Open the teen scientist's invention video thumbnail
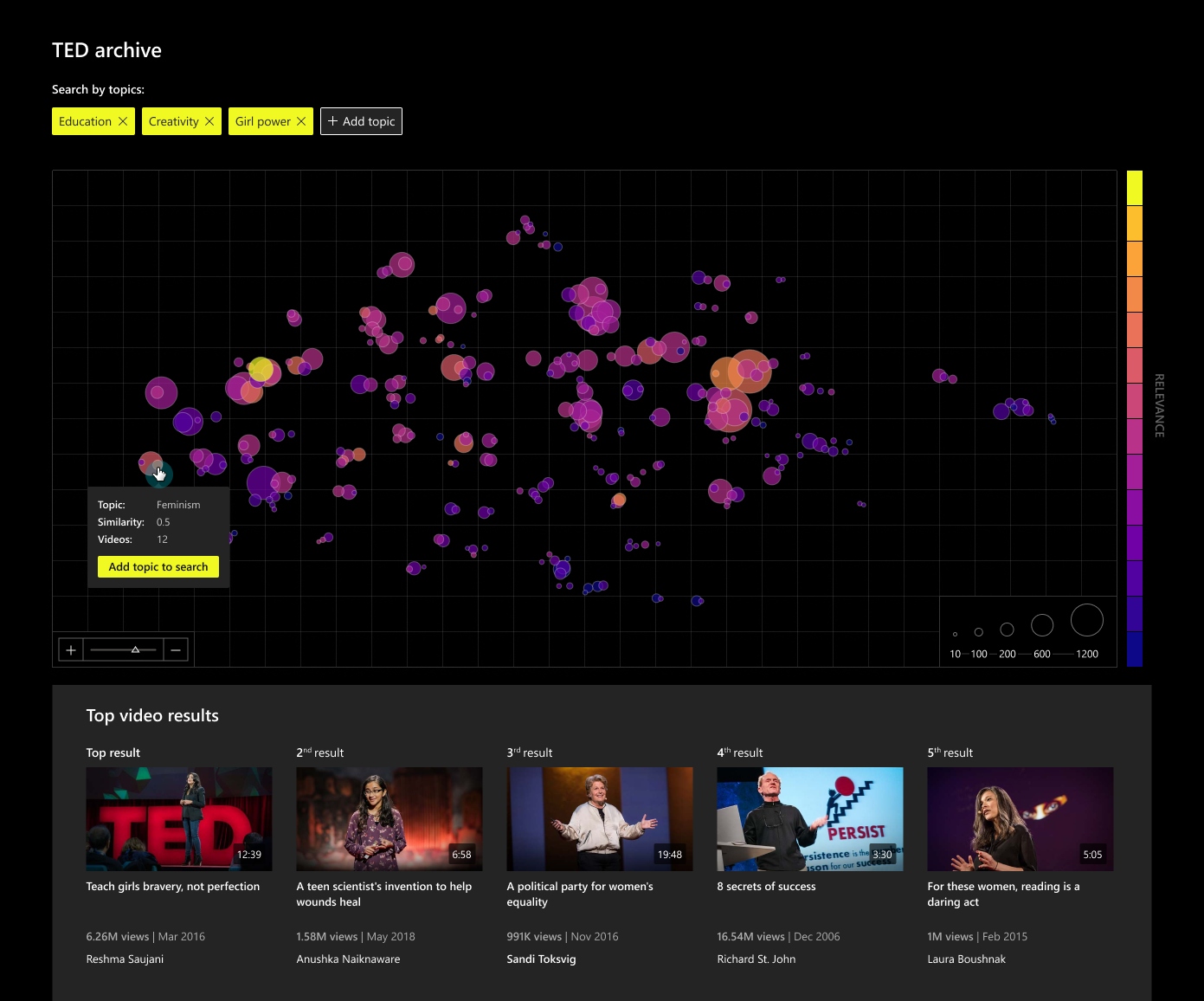 click(390, 818)
